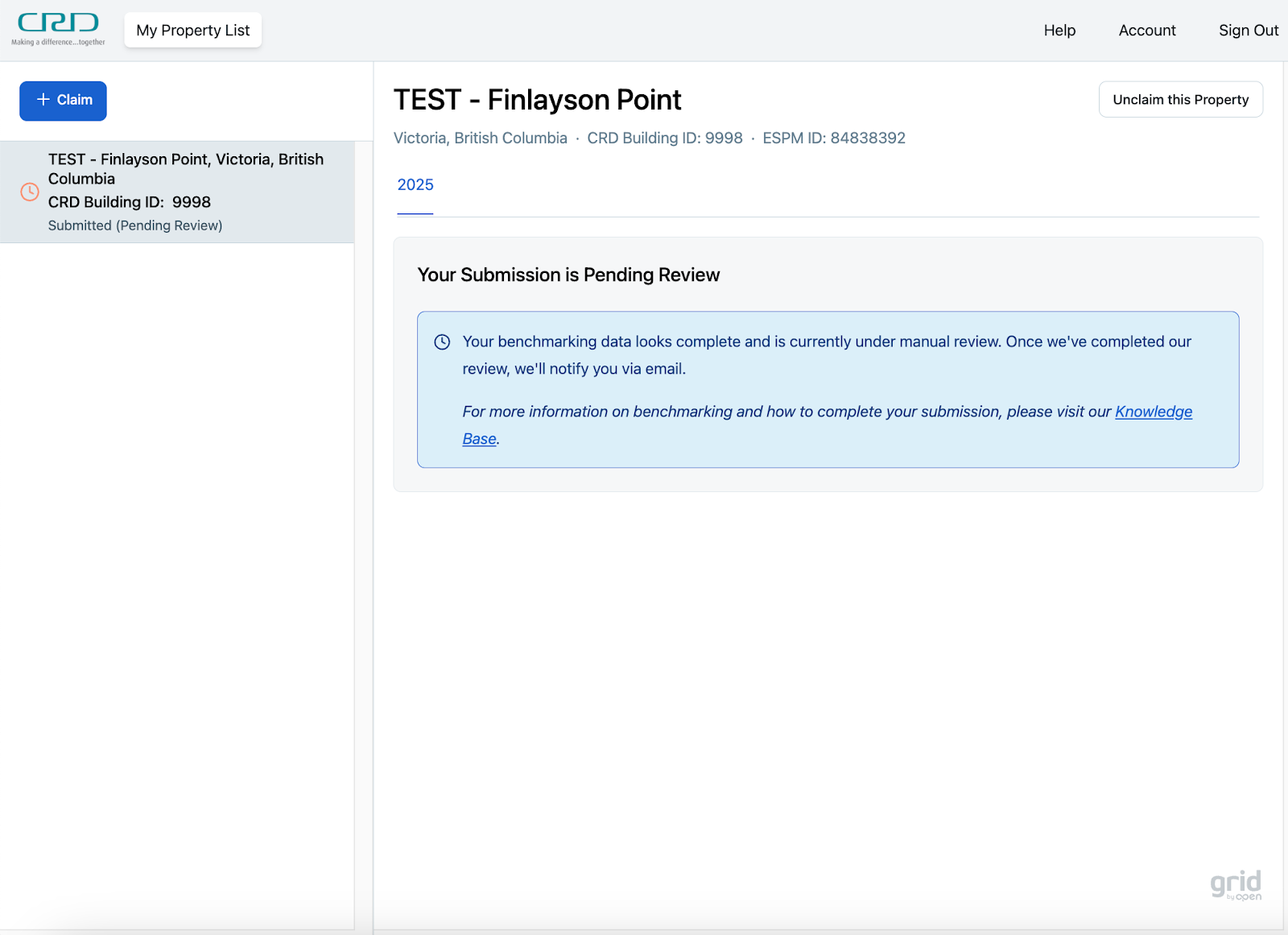
Task: Click the Your Submission is Pending Review heading
Action: click(568, 275)
